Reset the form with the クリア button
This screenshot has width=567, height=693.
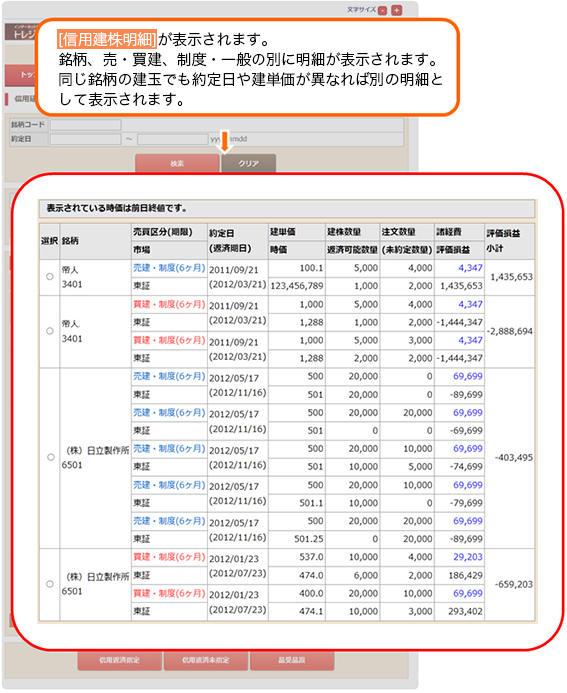[249, 163]
